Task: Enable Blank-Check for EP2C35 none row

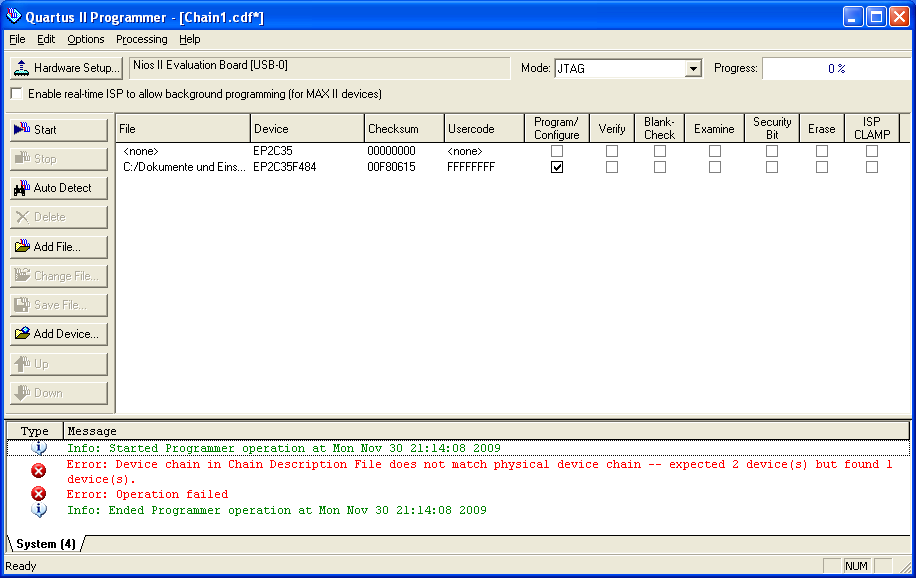Action: coord(660,151)
